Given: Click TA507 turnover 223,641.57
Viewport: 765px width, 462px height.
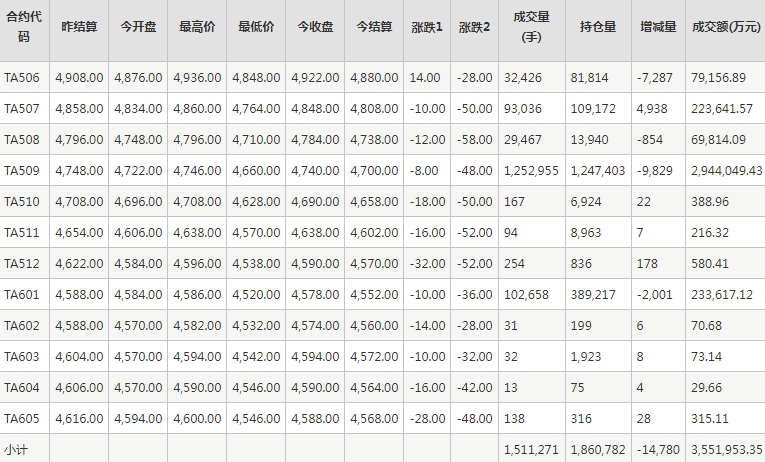Looking at the screenshot, I should click(x=722, y=109).
